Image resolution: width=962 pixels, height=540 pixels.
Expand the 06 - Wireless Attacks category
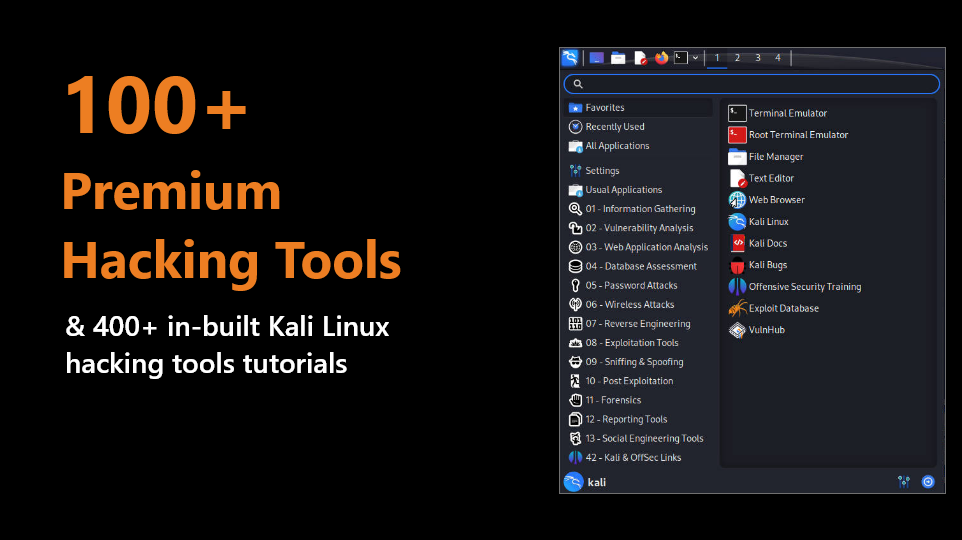coord(629,305)
